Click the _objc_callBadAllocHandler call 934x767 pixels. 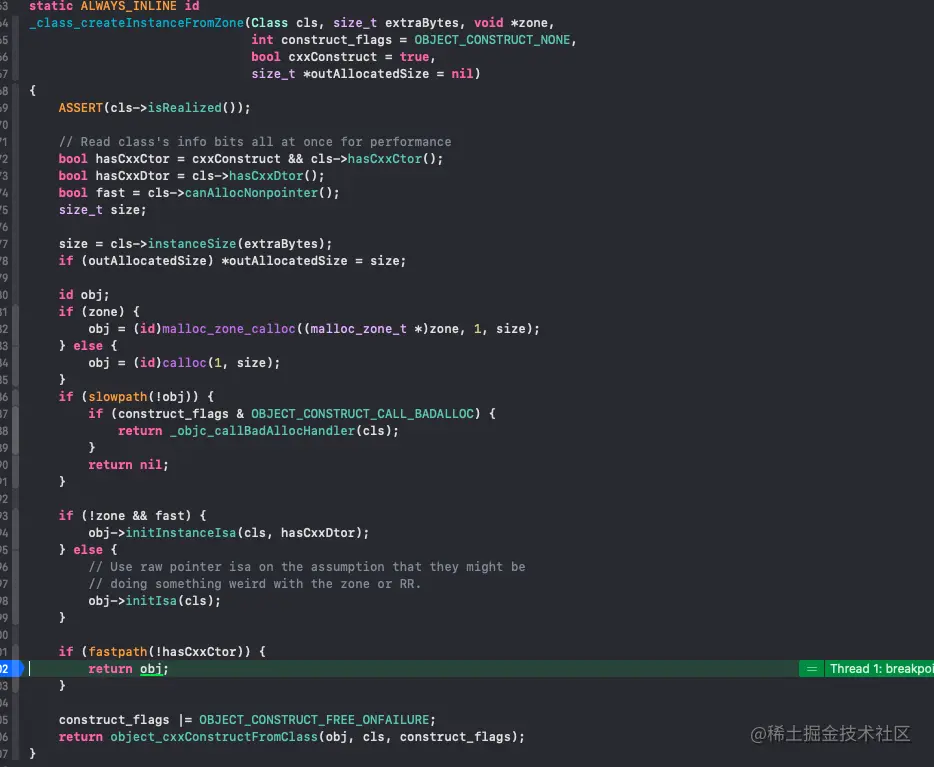263,431
